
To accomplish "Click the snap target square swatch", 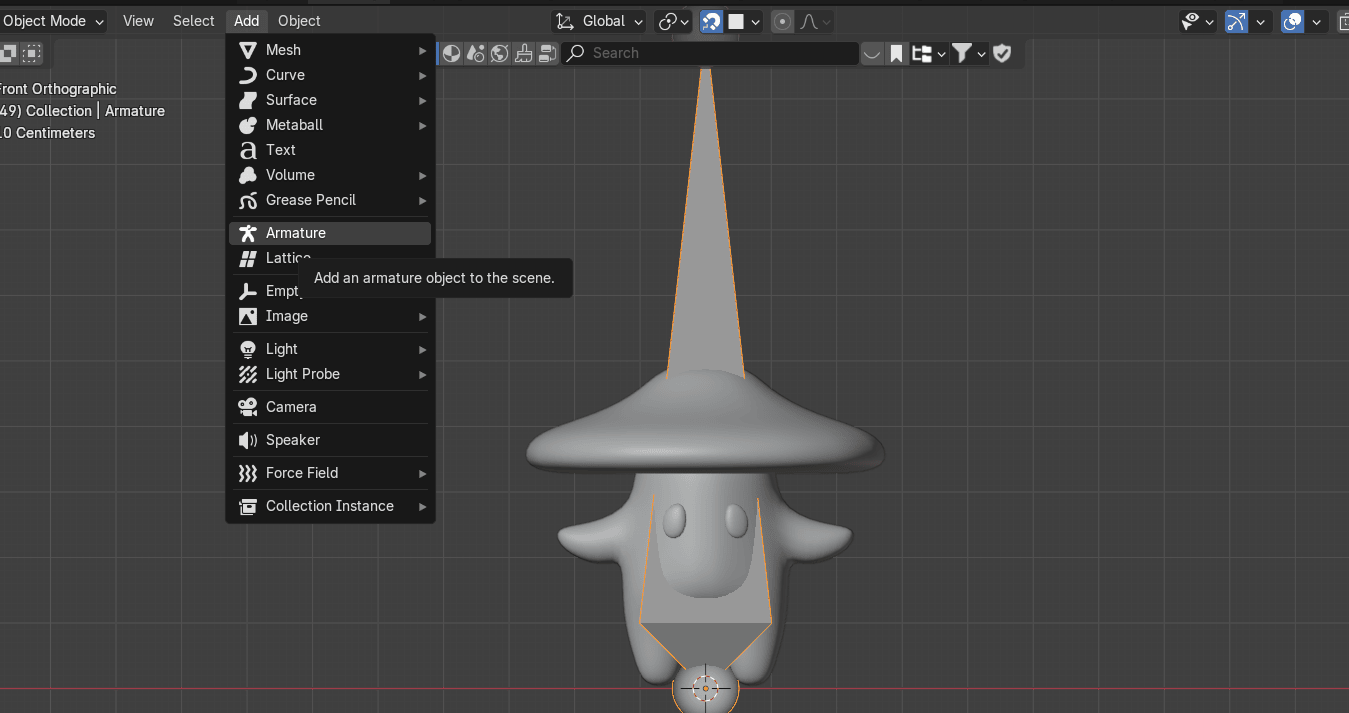I will [x=736, y=21].
